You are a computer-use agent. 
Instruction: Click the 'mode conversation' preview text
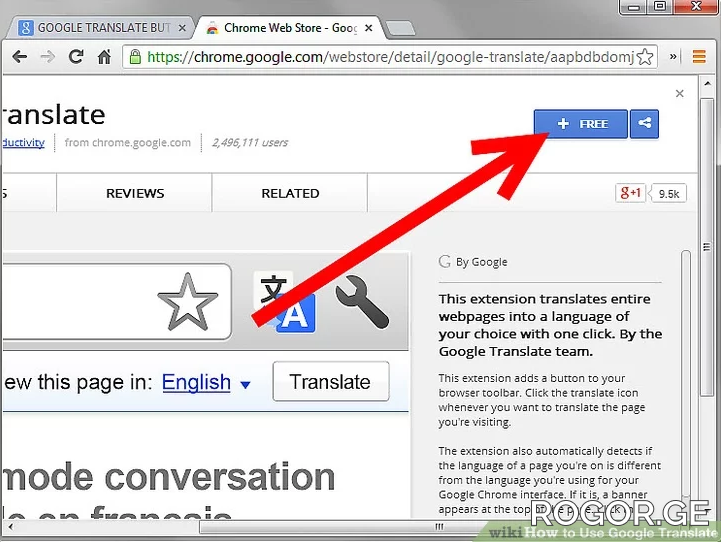tap(169, 477)
